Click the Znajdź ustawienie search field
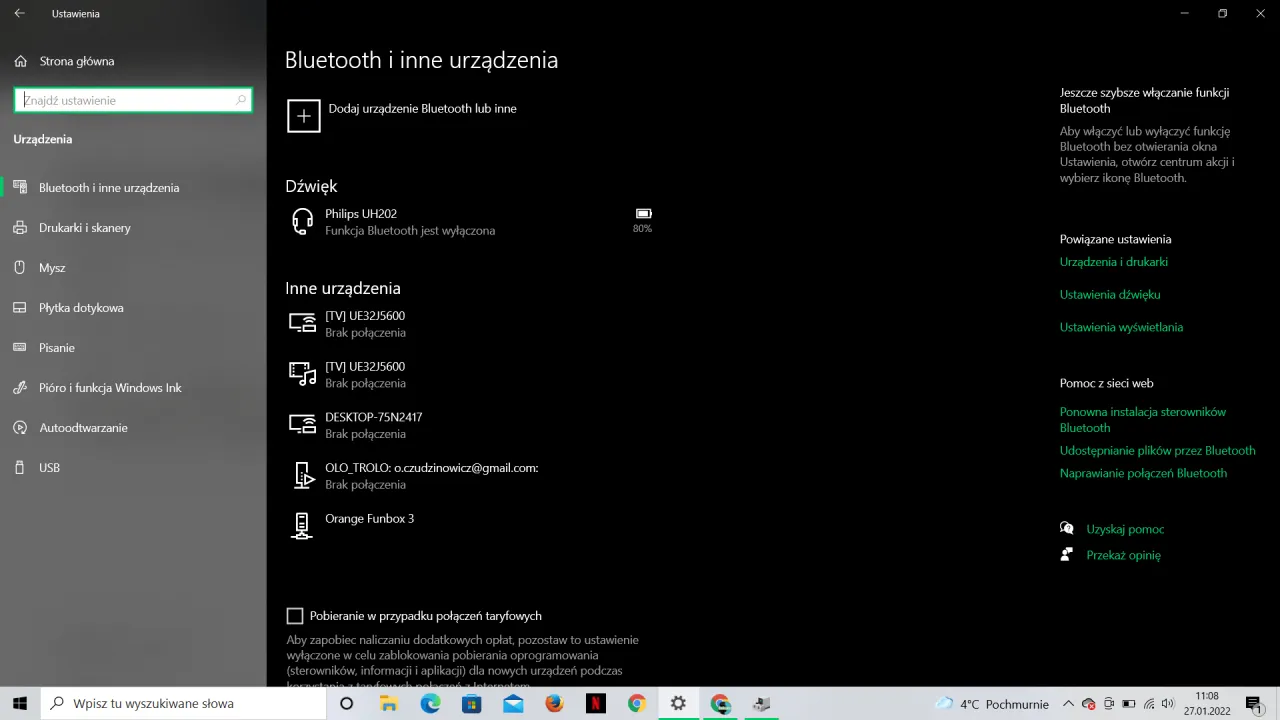1280x720 pixels. [x=133, y=100]
